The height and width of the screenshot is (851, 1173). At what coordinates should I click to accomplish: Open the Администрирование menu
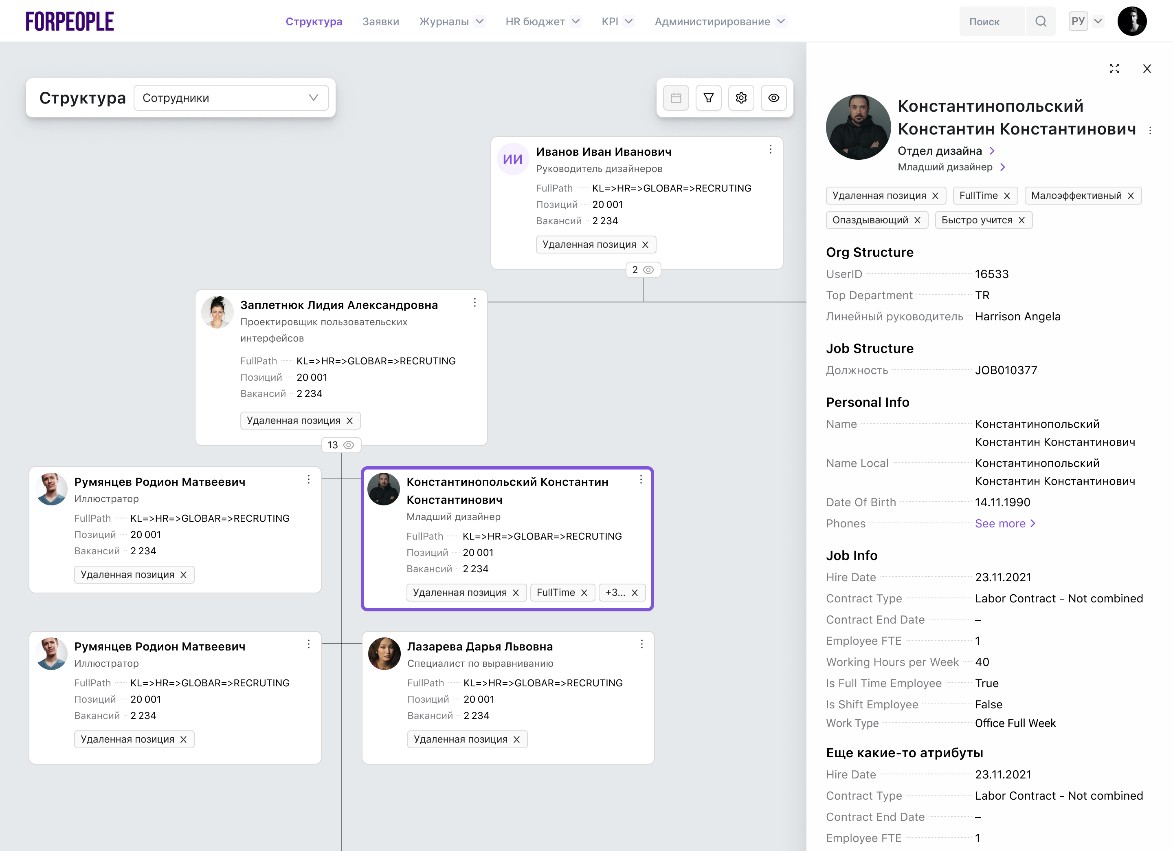click(x=719, y=21)
